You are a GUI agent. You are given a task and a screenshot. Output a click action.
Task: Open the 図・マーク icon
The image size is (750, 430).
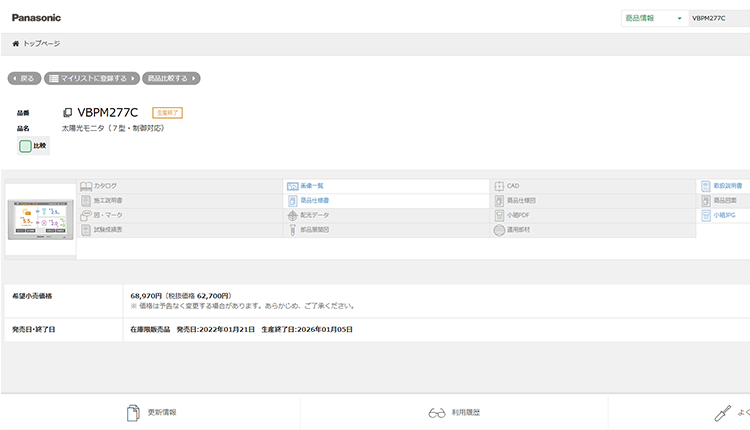pos(86,215)
